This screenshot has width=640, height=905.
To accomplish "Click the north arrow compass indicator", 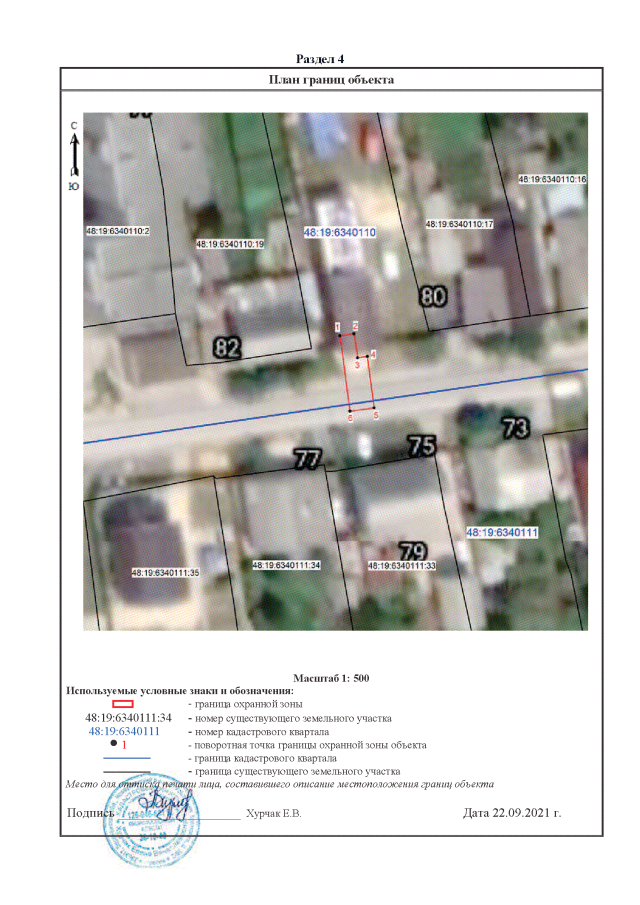I will tap(73, 155).
